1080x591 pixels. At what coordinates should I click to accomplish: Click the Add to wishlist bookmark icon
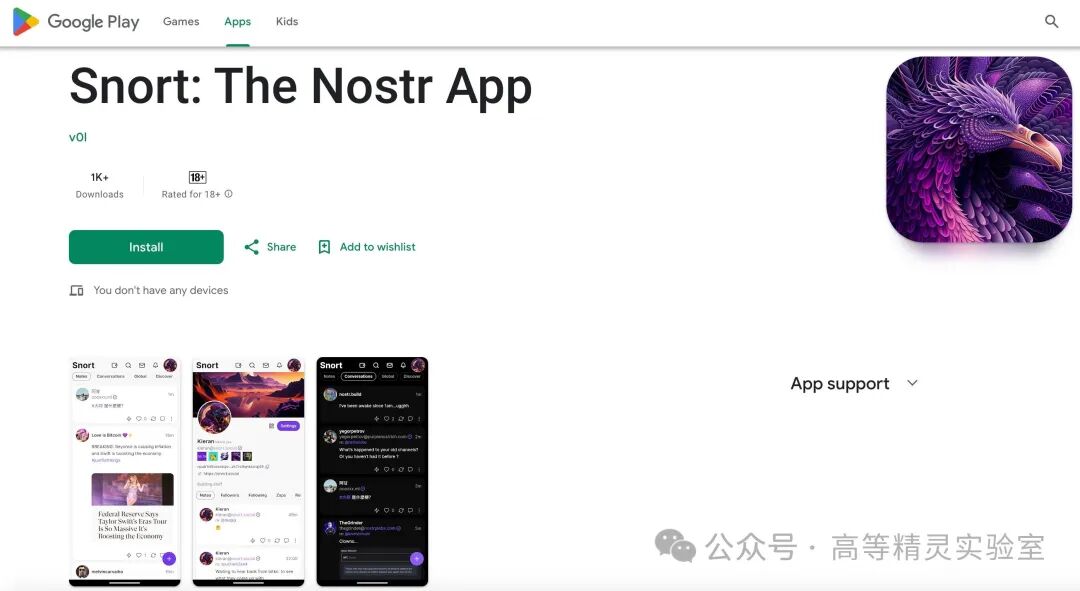point(324,247)
